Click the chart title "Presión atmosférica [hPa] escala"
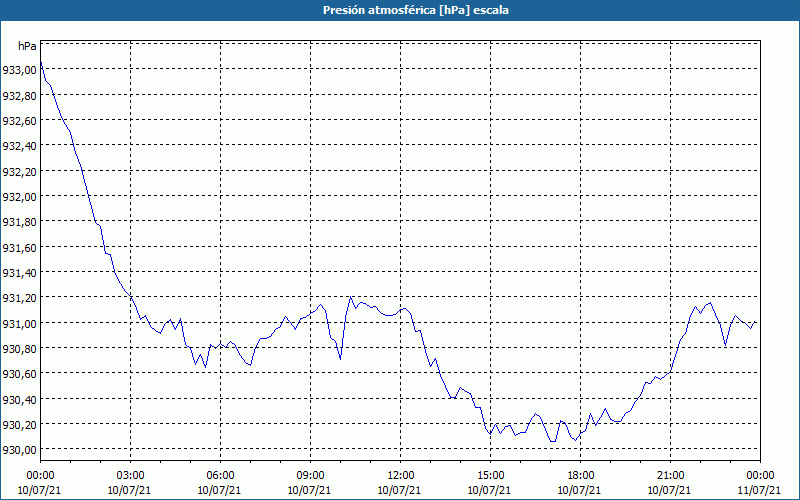 coord(416,10)
